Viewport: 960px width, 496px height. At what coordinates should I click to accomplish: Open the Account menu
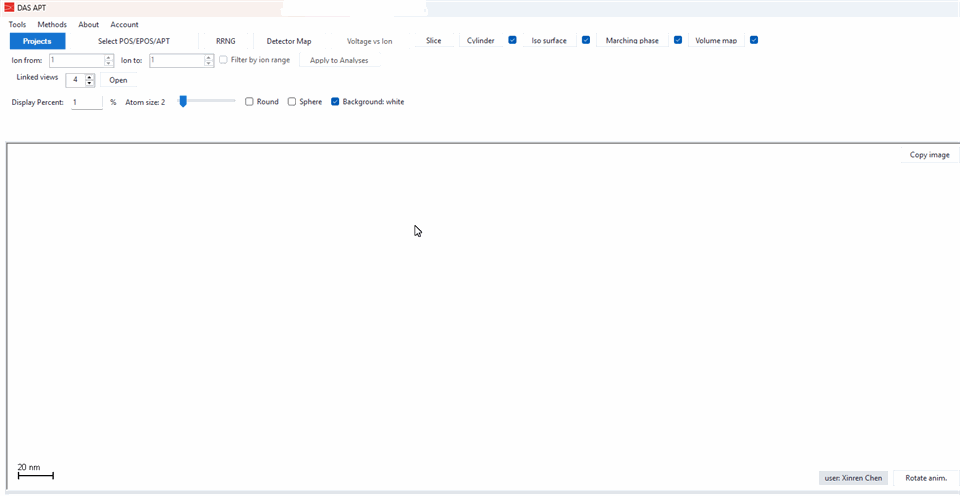pos(124,24)
